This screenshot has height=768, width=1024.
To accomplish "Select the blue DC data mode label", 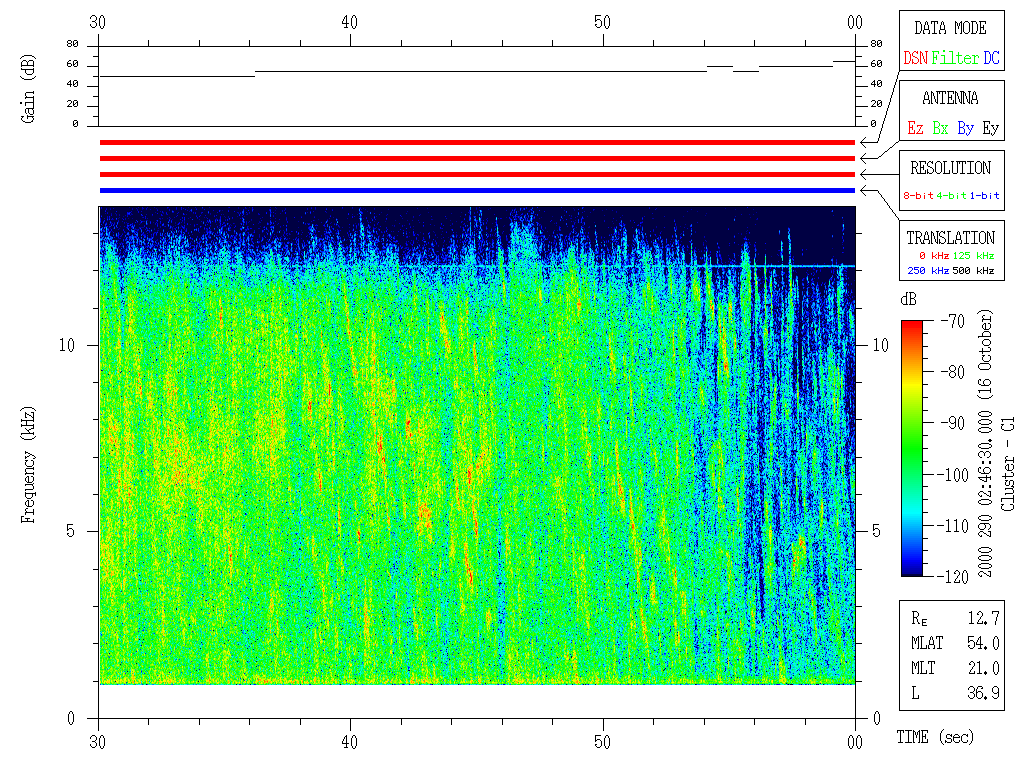I will (x=991, y=58).
